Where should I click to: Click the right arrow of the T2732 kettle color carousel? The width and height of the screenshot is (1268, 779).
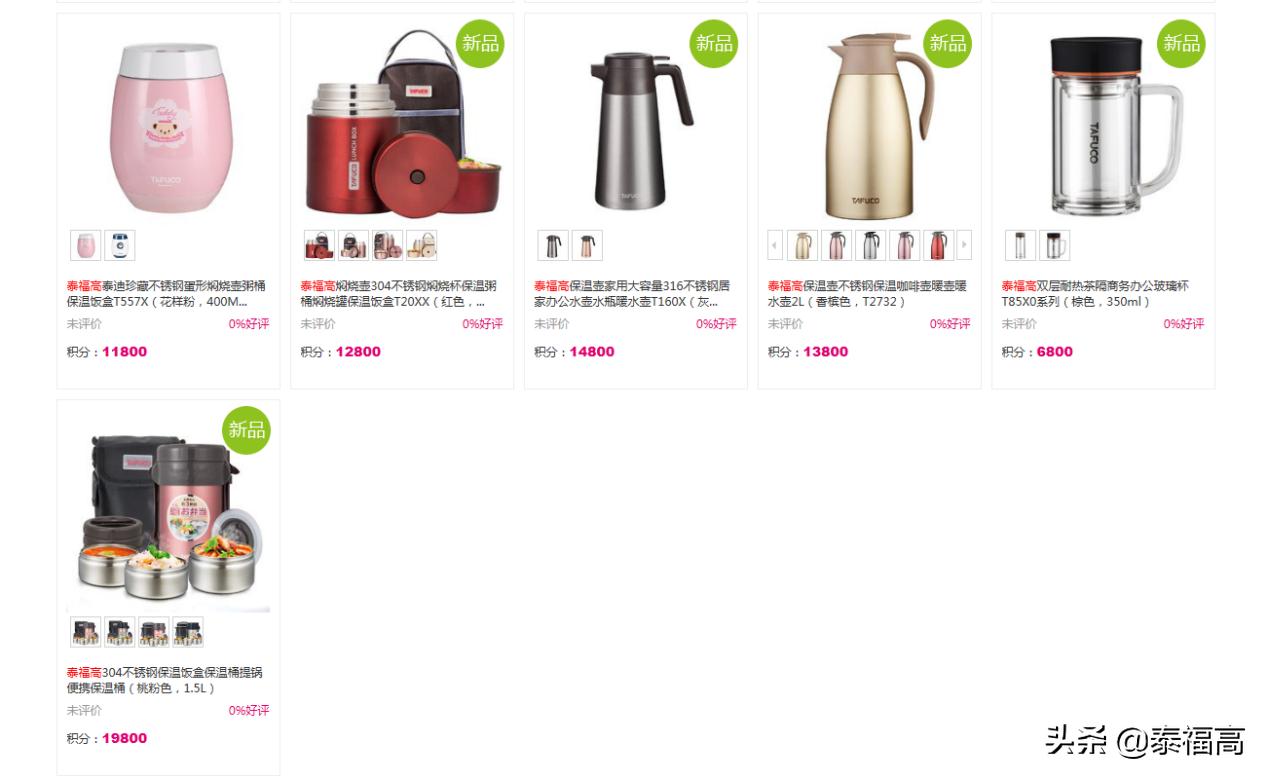click(964, 245)
